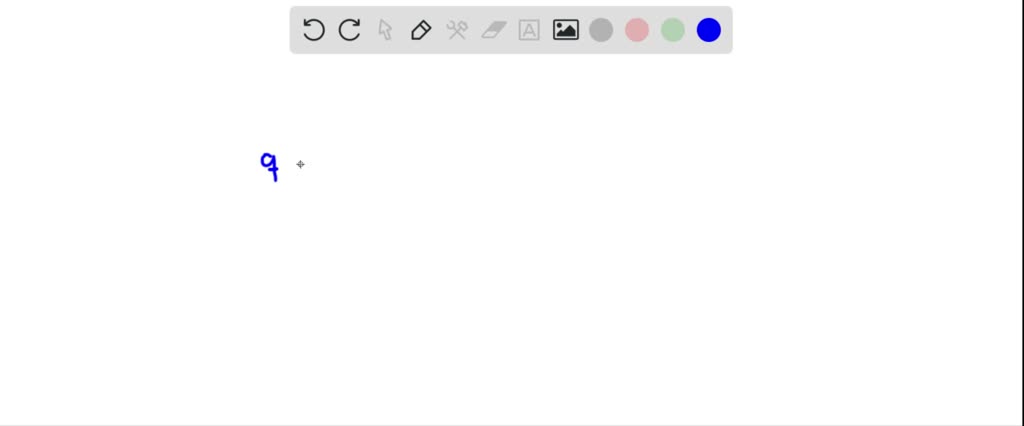The width and height of the screenshot is (1024, 426).
Task: Undo the last whiteboard stroke
Action: click(313, 30)
